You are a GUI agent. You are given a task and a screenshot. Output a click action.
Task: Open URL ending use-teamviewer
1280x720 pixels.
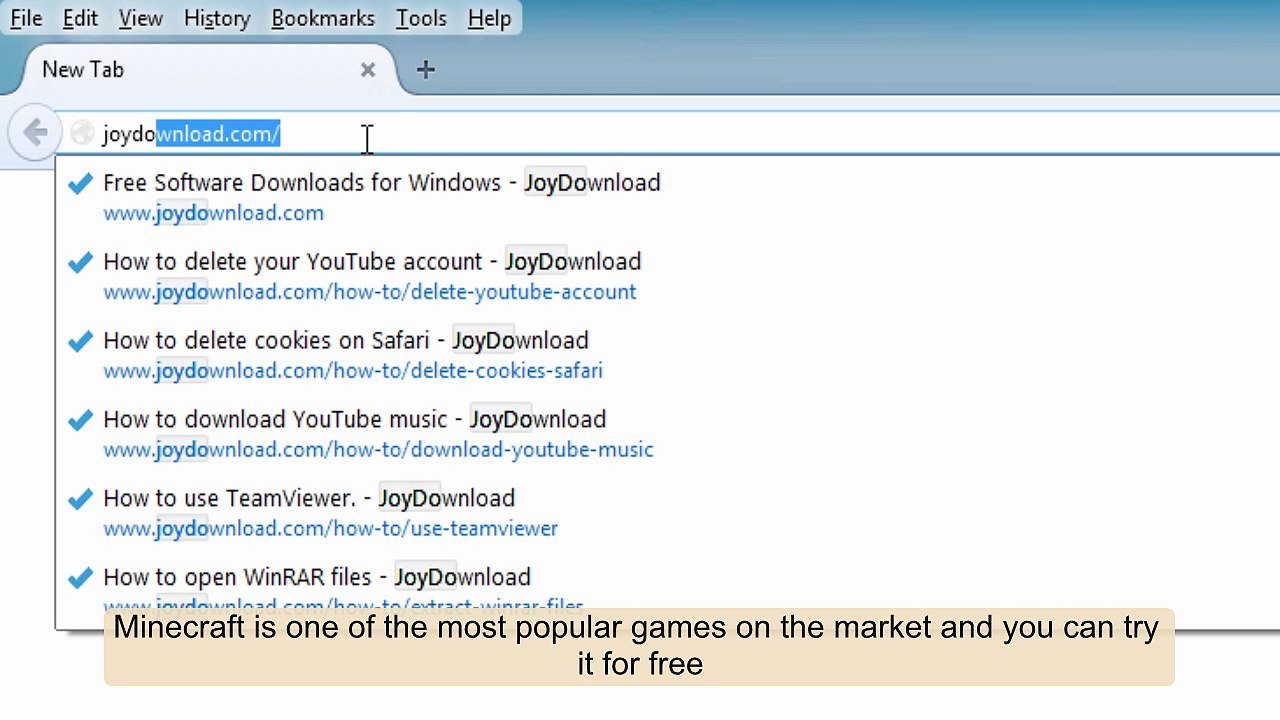pos(330,529)
